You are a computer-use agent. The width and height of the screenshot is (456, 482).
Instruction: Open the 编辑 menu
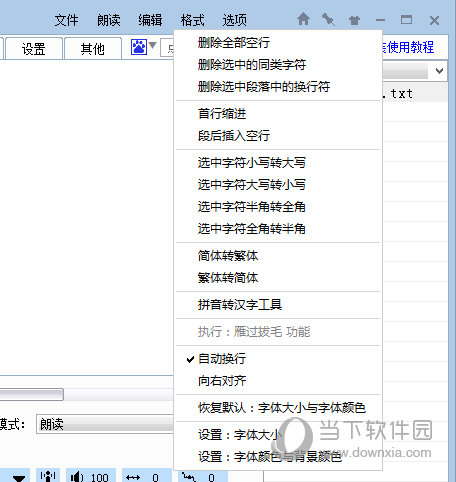[150, 20]
